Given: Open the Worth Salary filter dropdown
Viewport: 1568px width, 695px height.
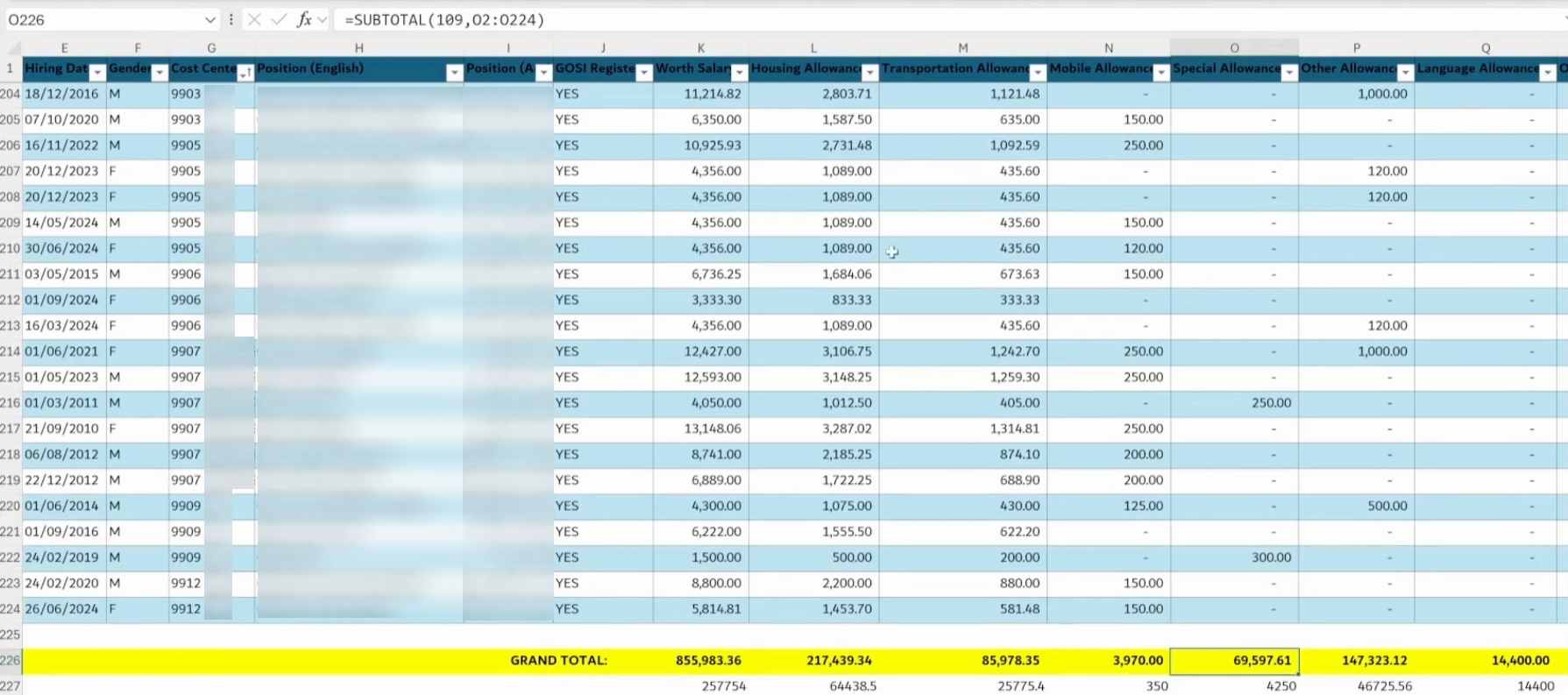Looking at the screenshot, I should click(739, 73).
